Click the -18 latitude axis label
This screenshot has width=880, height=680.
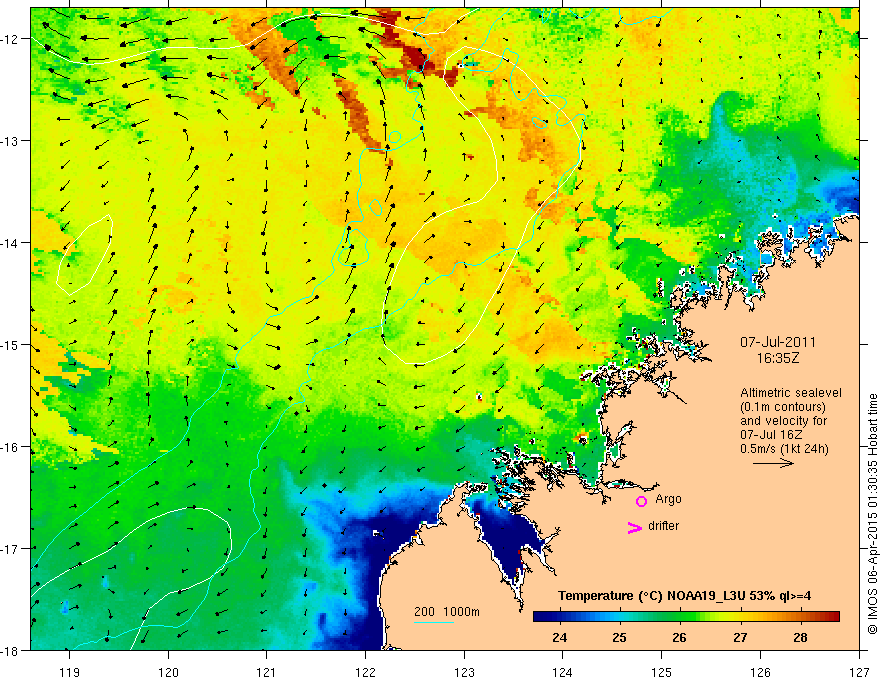[10, 650]
